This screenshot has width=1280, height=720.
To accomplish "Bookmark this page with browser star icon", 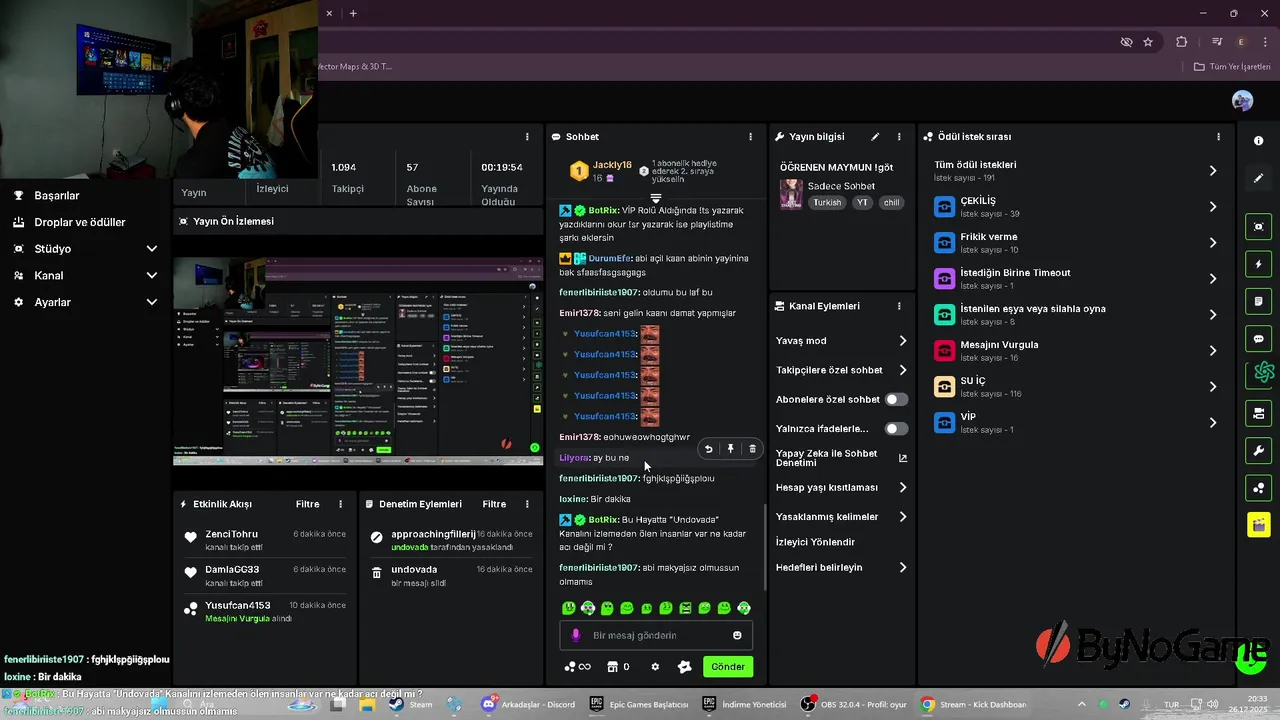I will coord(1148,42).
